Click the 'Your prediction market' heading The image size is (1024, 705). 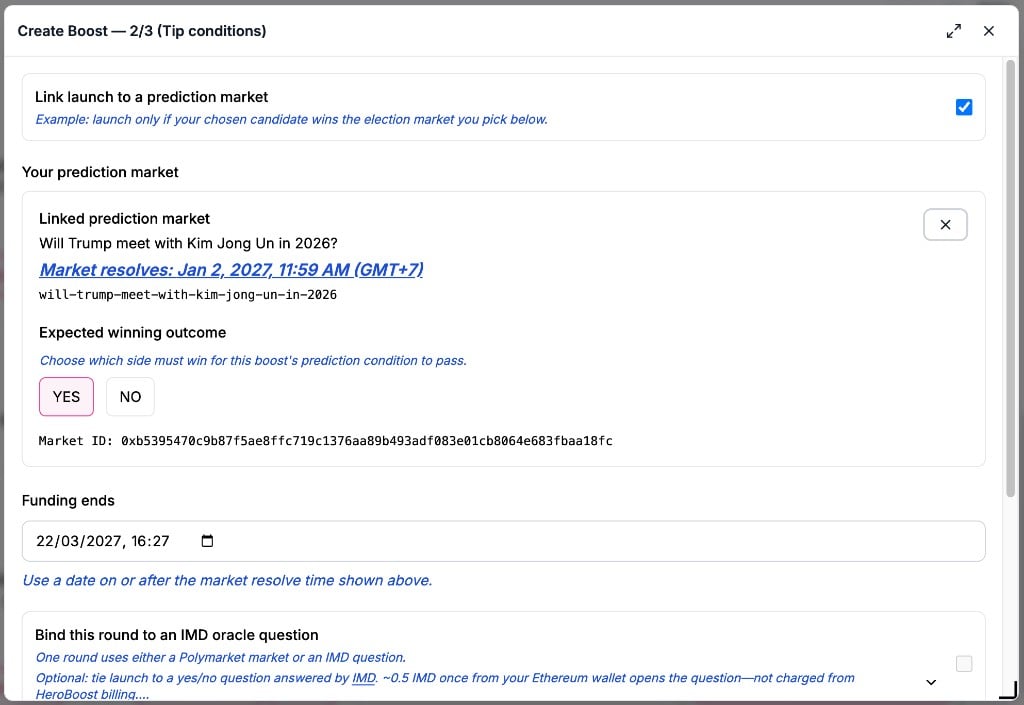point(100,172)
